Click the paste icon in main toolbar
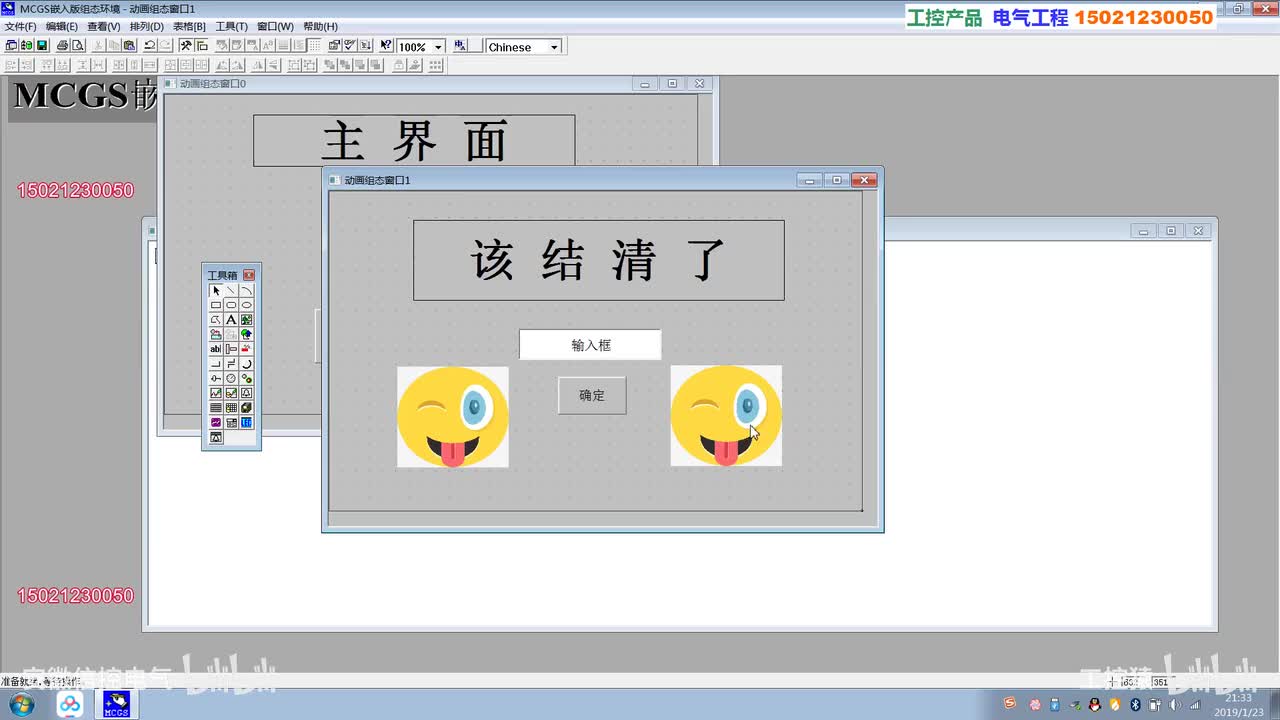 (129, 46)
